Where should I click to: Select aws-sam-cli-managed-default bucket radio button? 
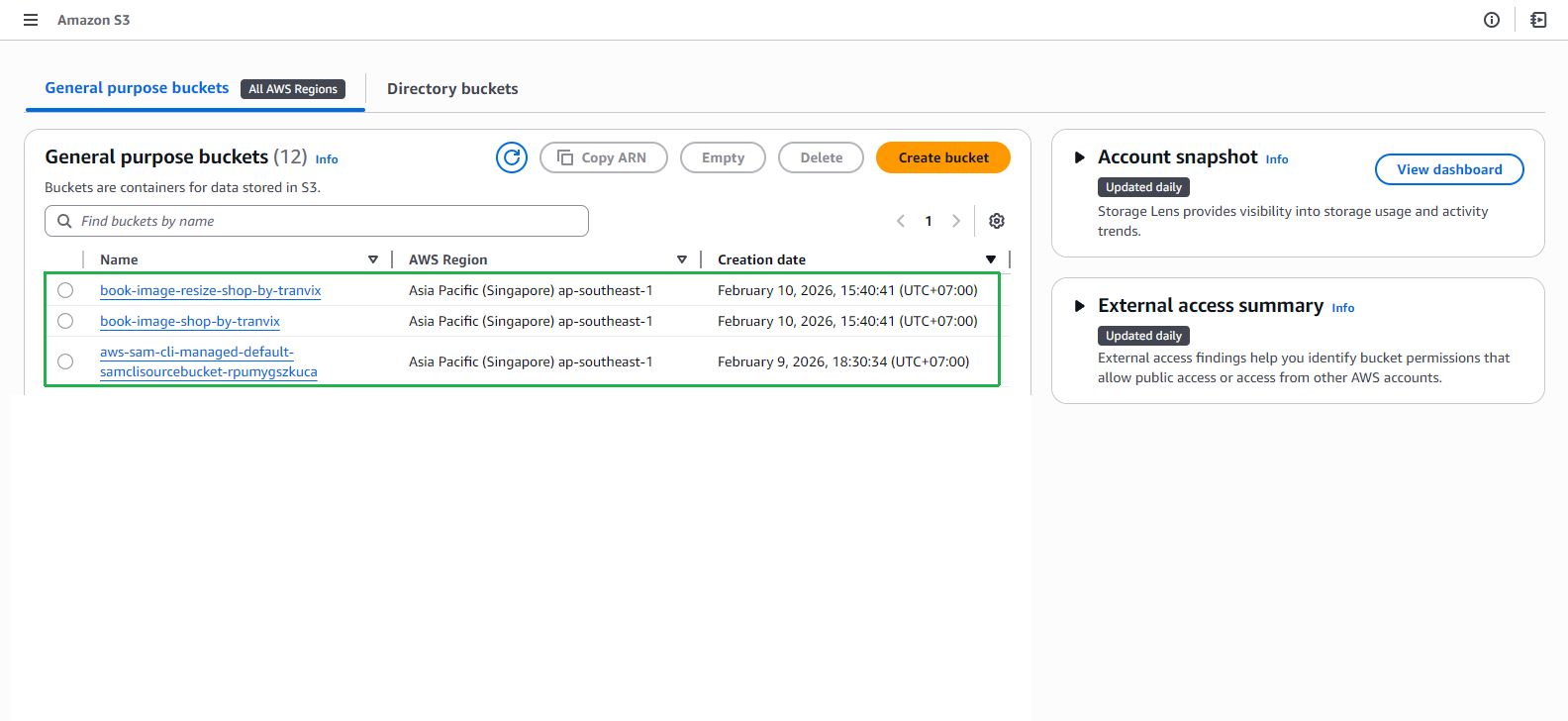click(65, 361)
